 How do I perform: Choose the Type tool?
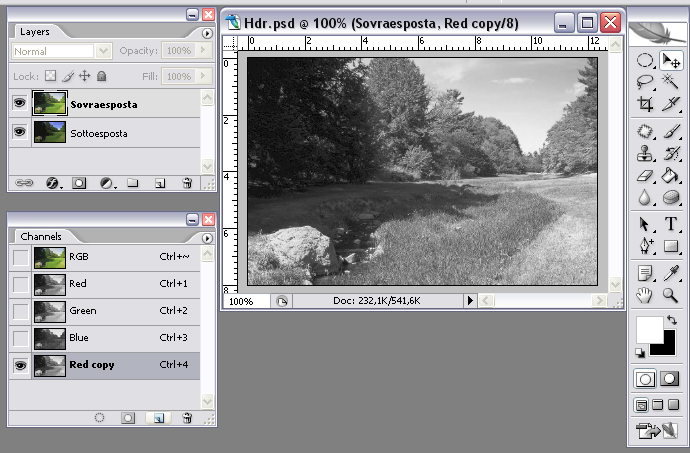click(x=671, y=223)
